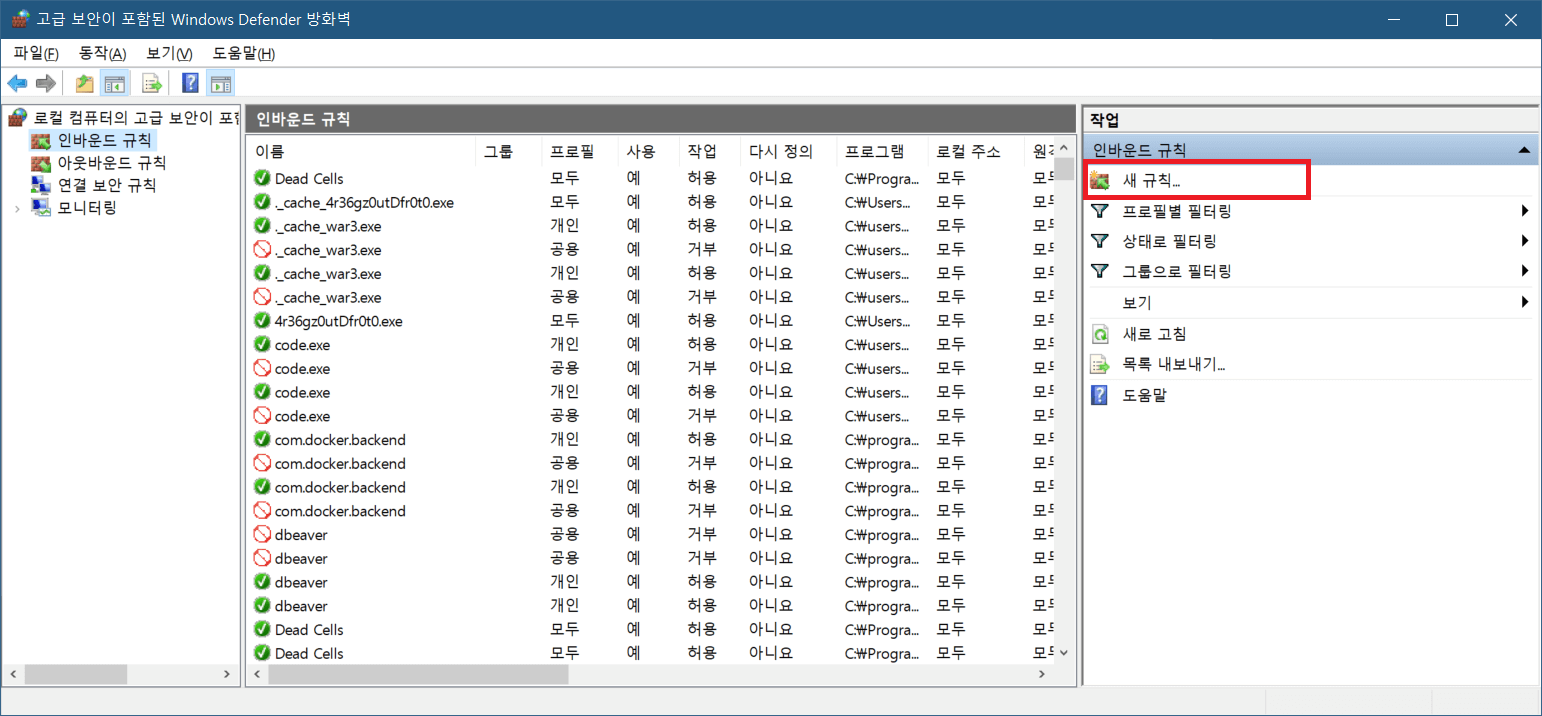Image resolution: width=1542 pixels, height=716 pixels.
Task: Click the 새로 고침 refresh action
Action: click(1154, 334)
